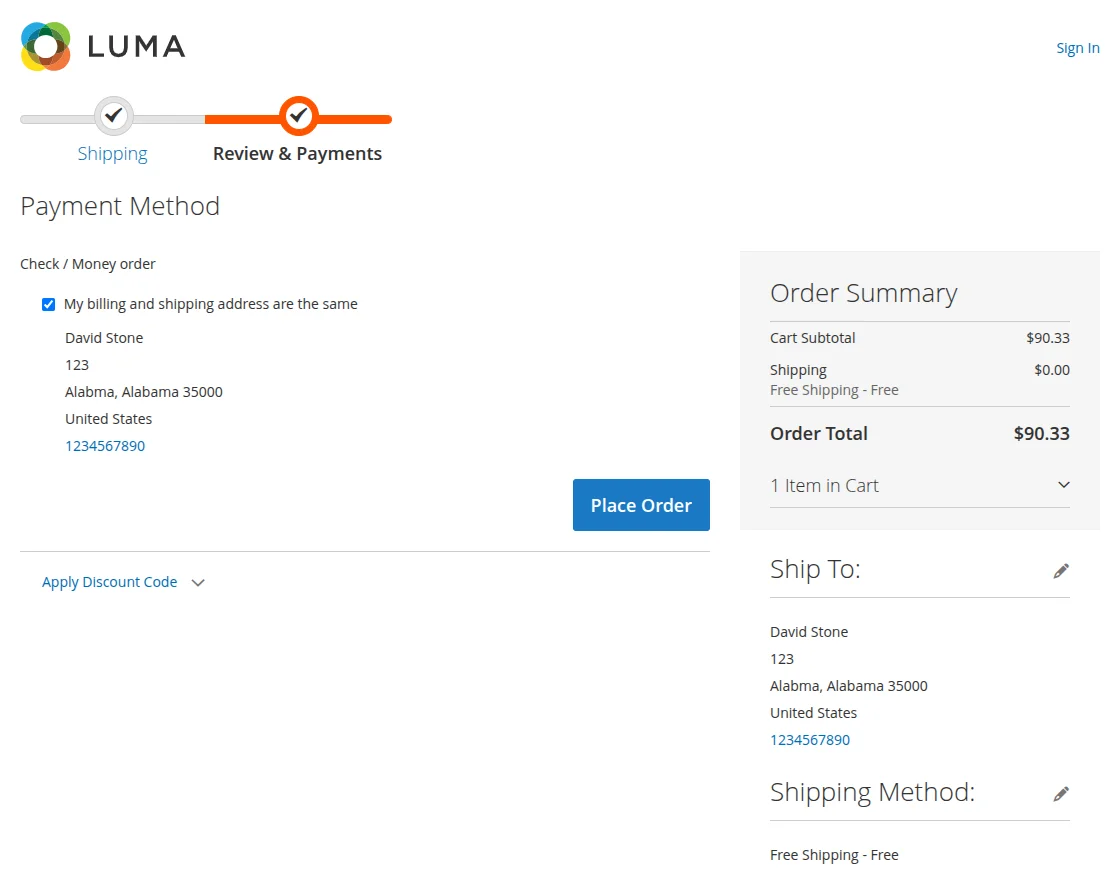Viewport: 1120px width, 880px height.
Task: Click the Place Order button
Action: pos(641,505)
